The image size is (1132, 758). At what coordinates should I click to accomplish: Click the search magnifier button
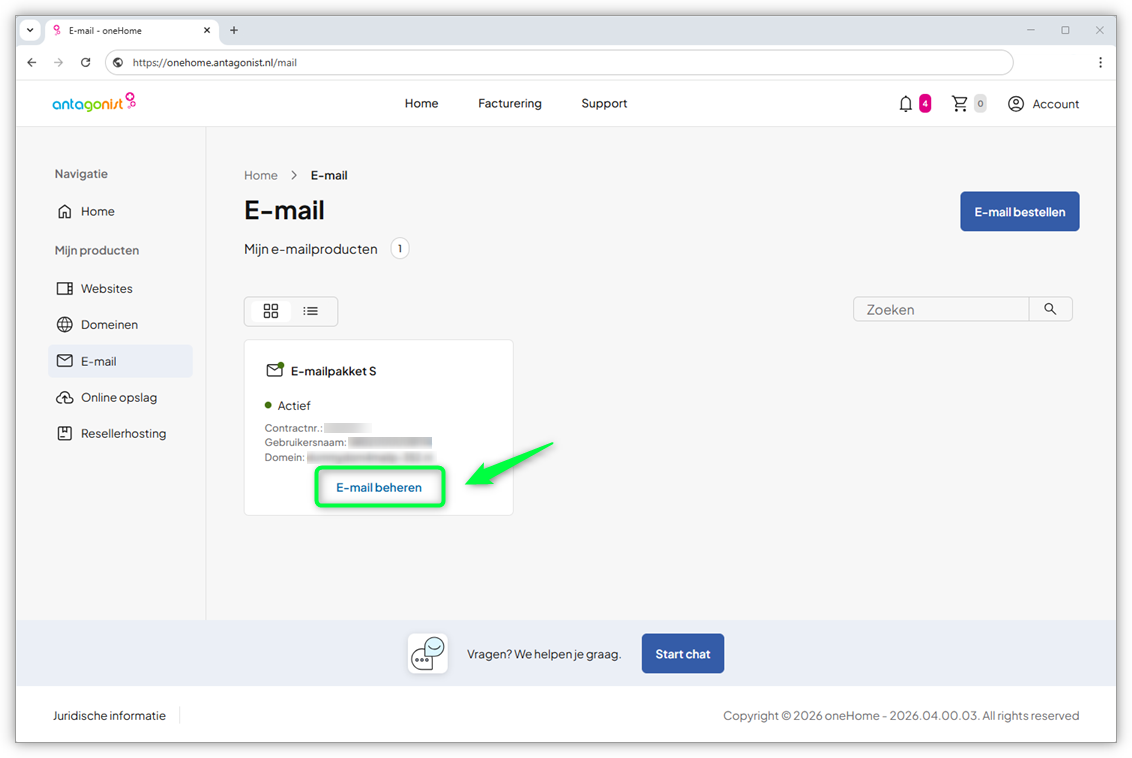1050,309
